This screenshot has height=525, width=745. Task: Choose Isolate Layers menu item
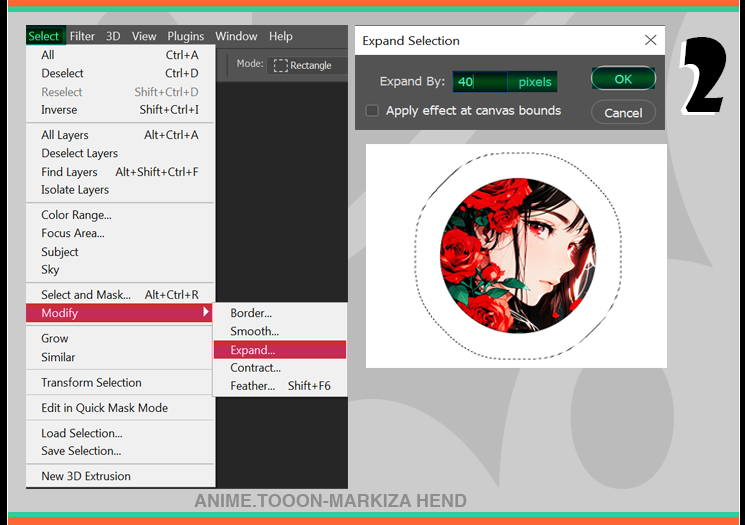pyautogui.click(x=120, y=190)
